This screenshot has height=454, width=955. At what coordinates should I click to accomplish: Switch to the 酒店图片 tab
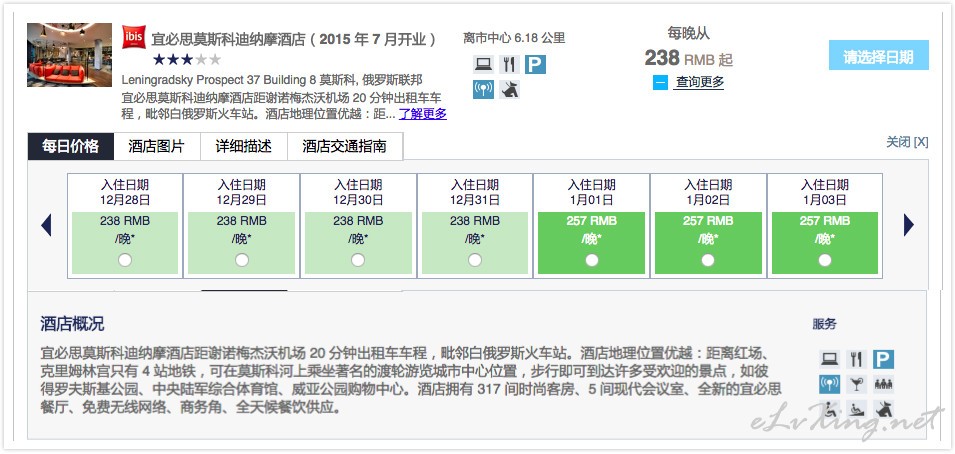tap(157, 146)
